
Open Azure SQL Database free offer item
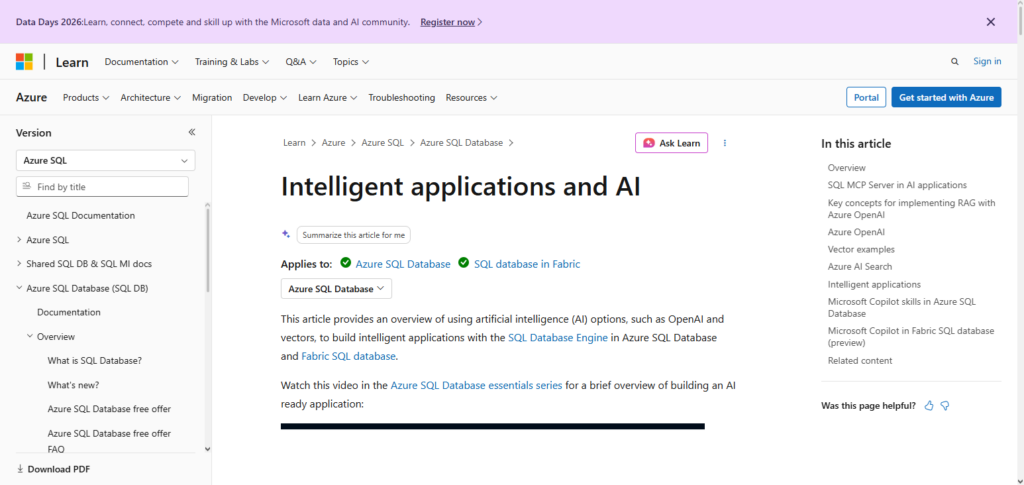click(x=109, y=409)
